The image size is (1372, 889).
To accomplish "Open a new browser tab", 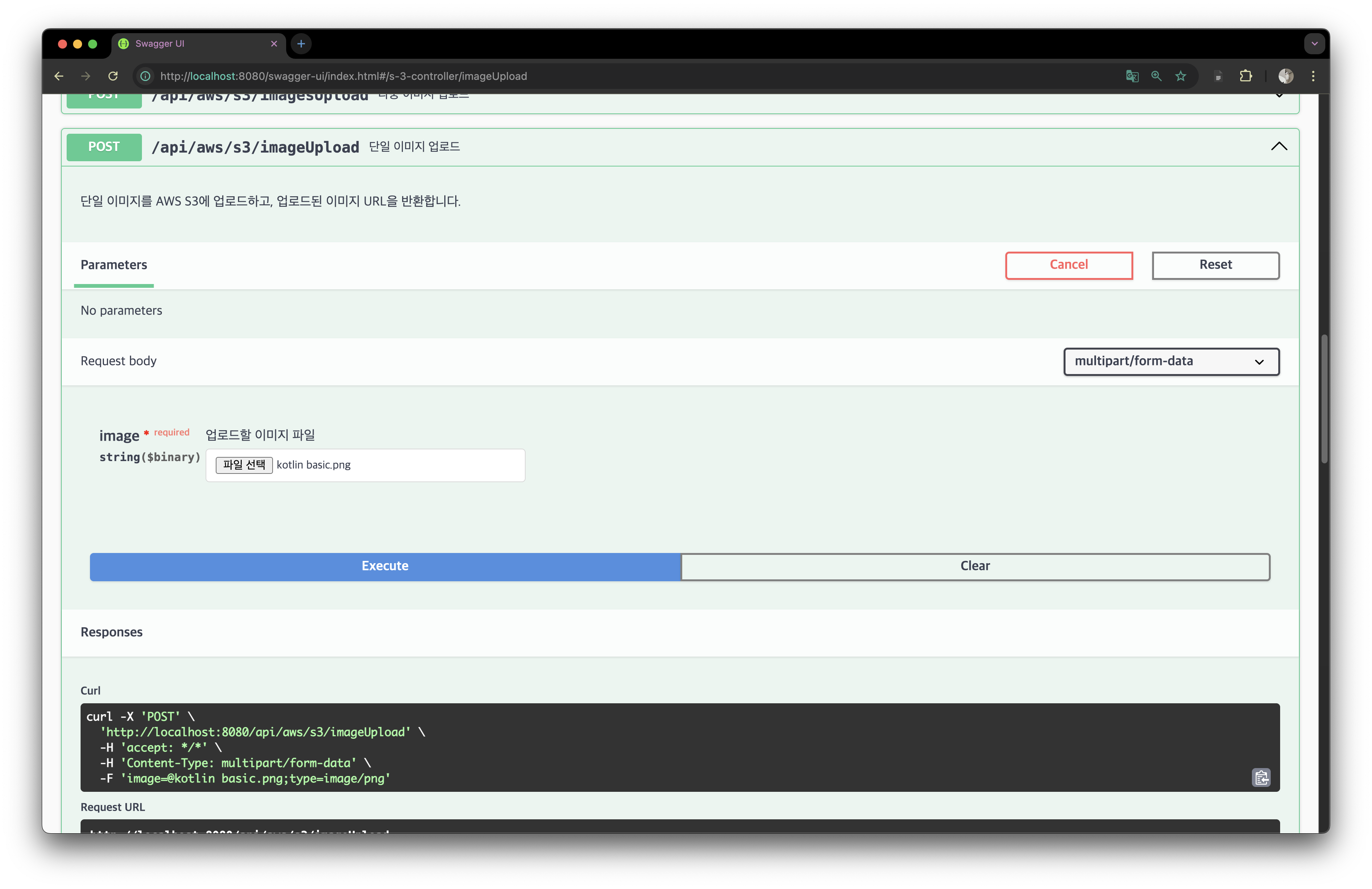I will (301, 44).
